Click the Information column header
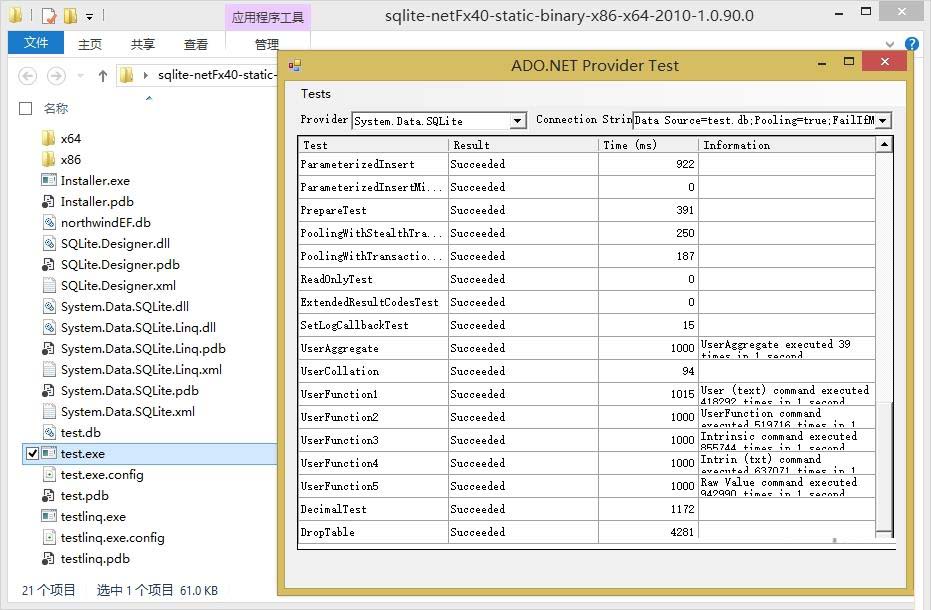931x610 pixels. tap(787, 145)
